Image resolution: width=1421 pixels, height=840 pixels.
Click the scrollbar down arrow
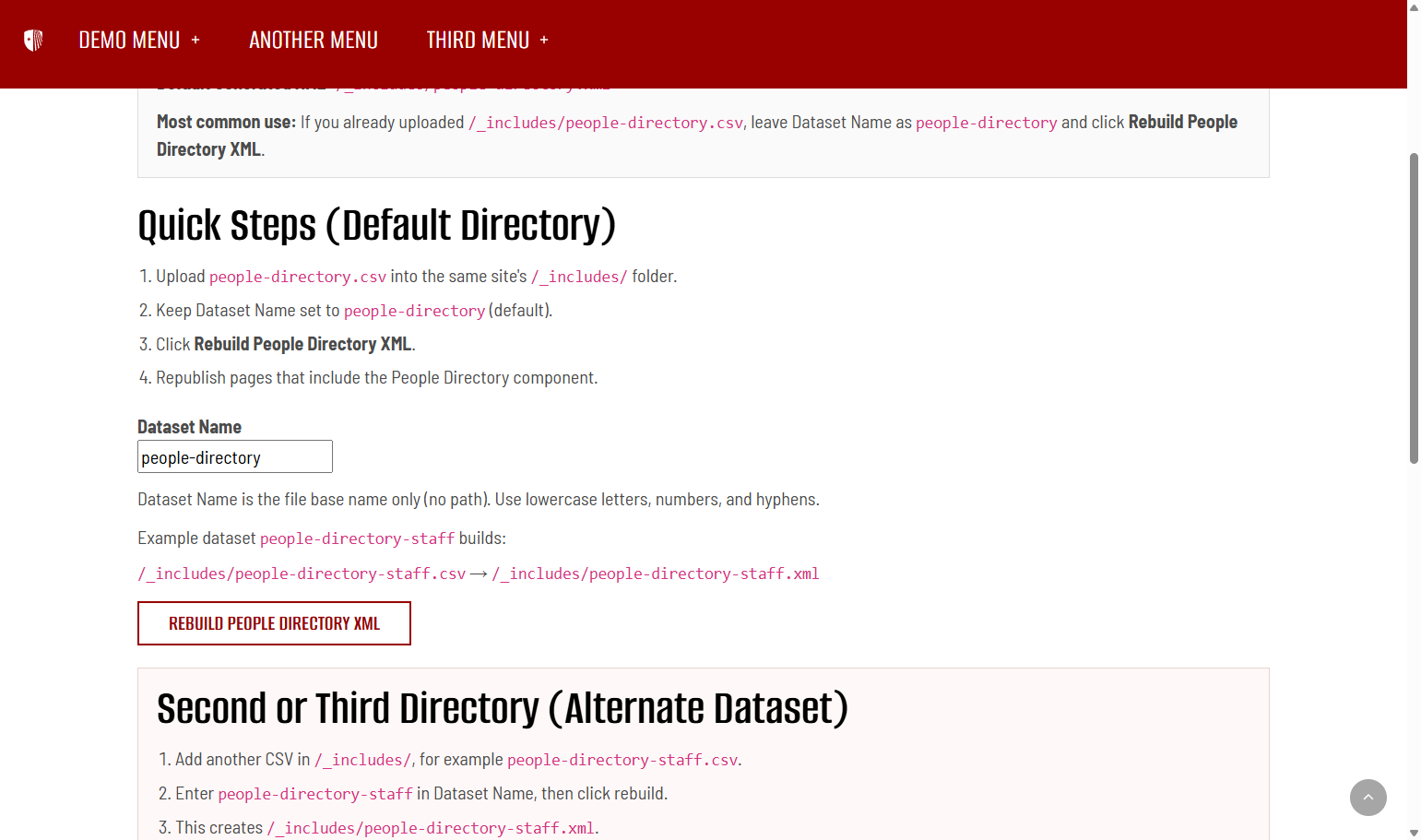point(1414,833)
